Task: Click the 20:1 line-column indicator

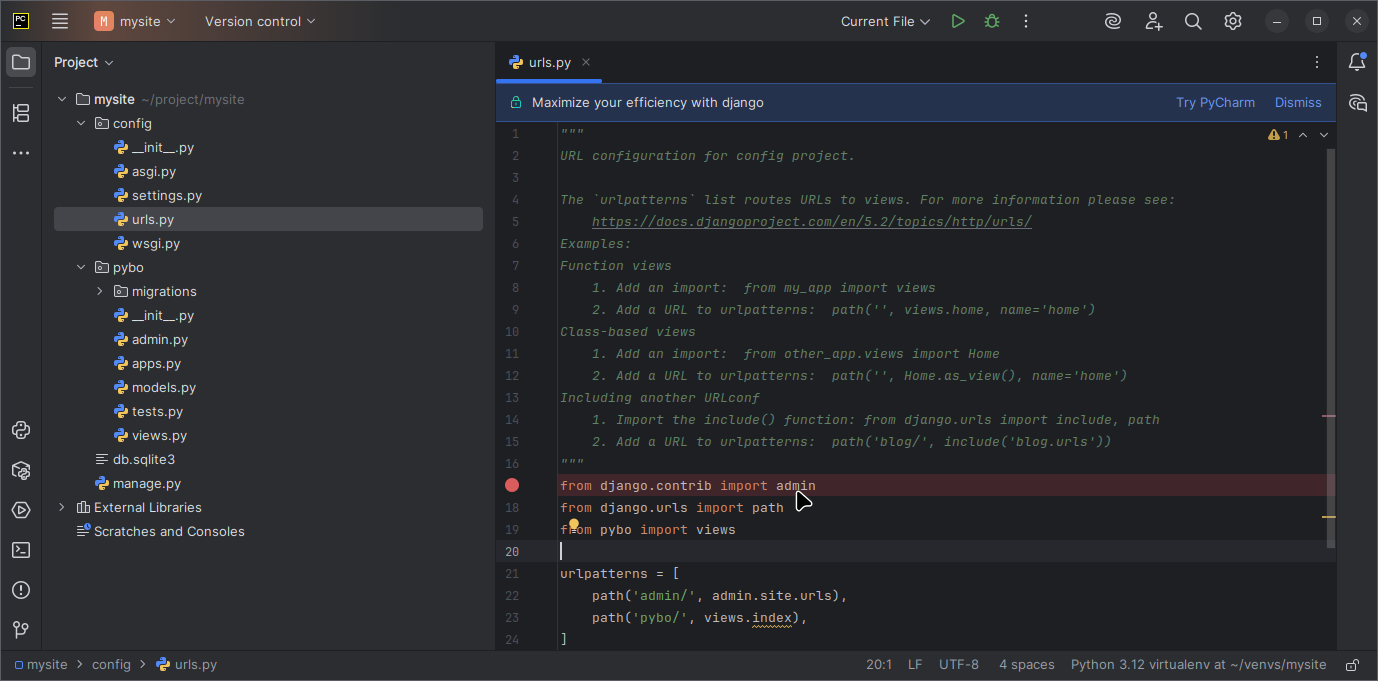Action: (x=879, y=665)
